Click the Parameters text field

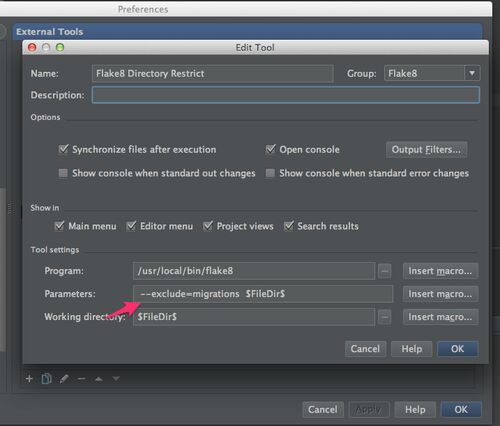click(263, 294)
